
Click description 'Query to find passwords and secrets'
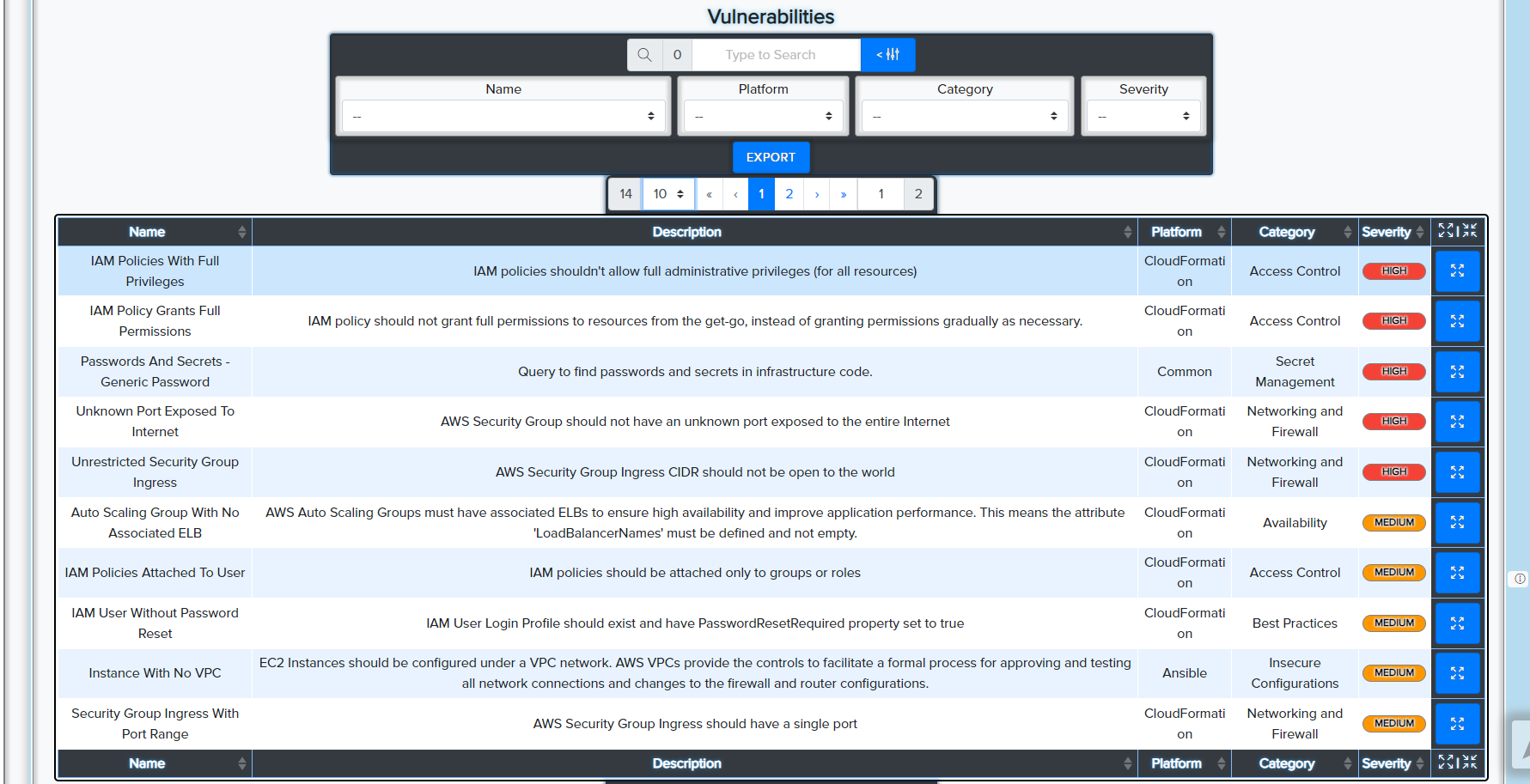point(695,372)
